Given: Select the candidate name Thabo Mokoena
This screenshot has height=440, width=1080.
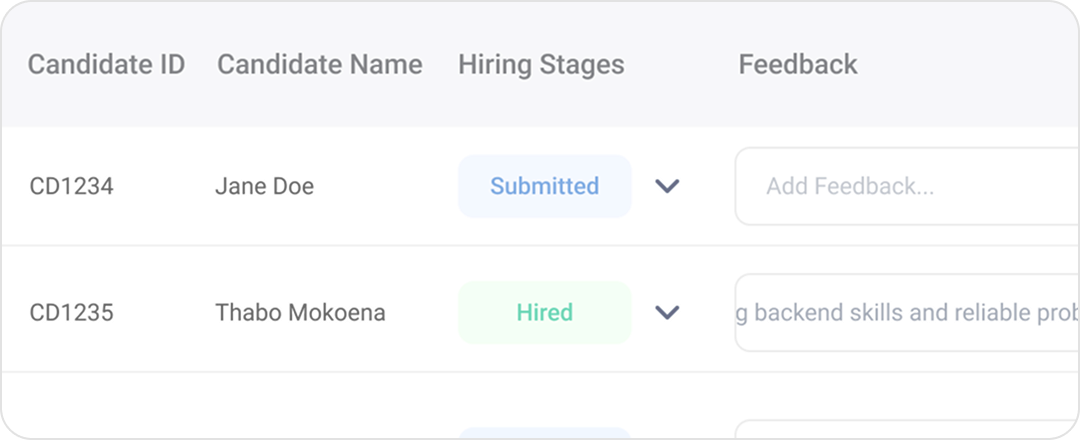Looking at the screenshot, I should (x=300, y=313).
